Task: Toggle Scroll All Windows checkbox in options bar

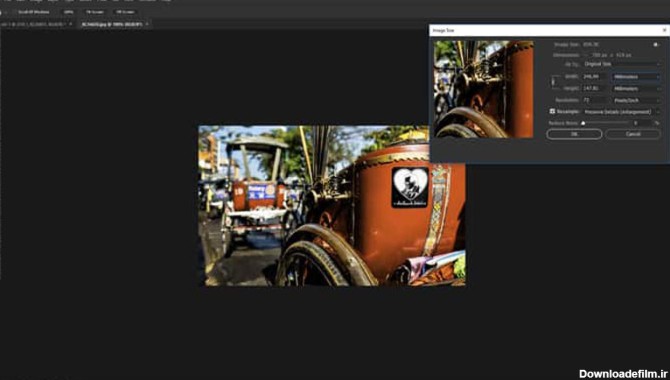Action: pos(14,12)
